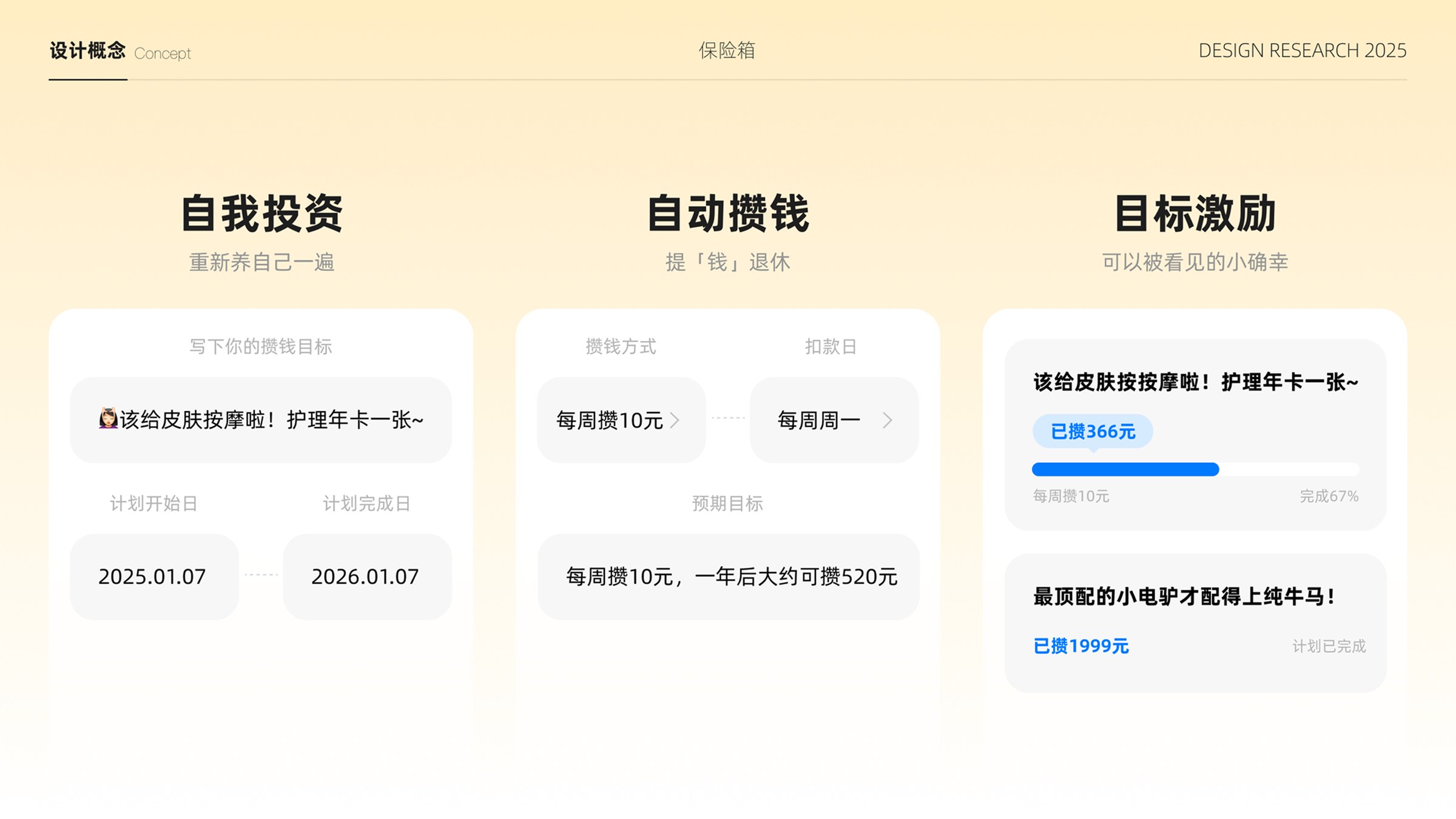Select the 设计概念 Concept tab
This screenshot has height=819, width=1456.
click(x=120, y=52)
